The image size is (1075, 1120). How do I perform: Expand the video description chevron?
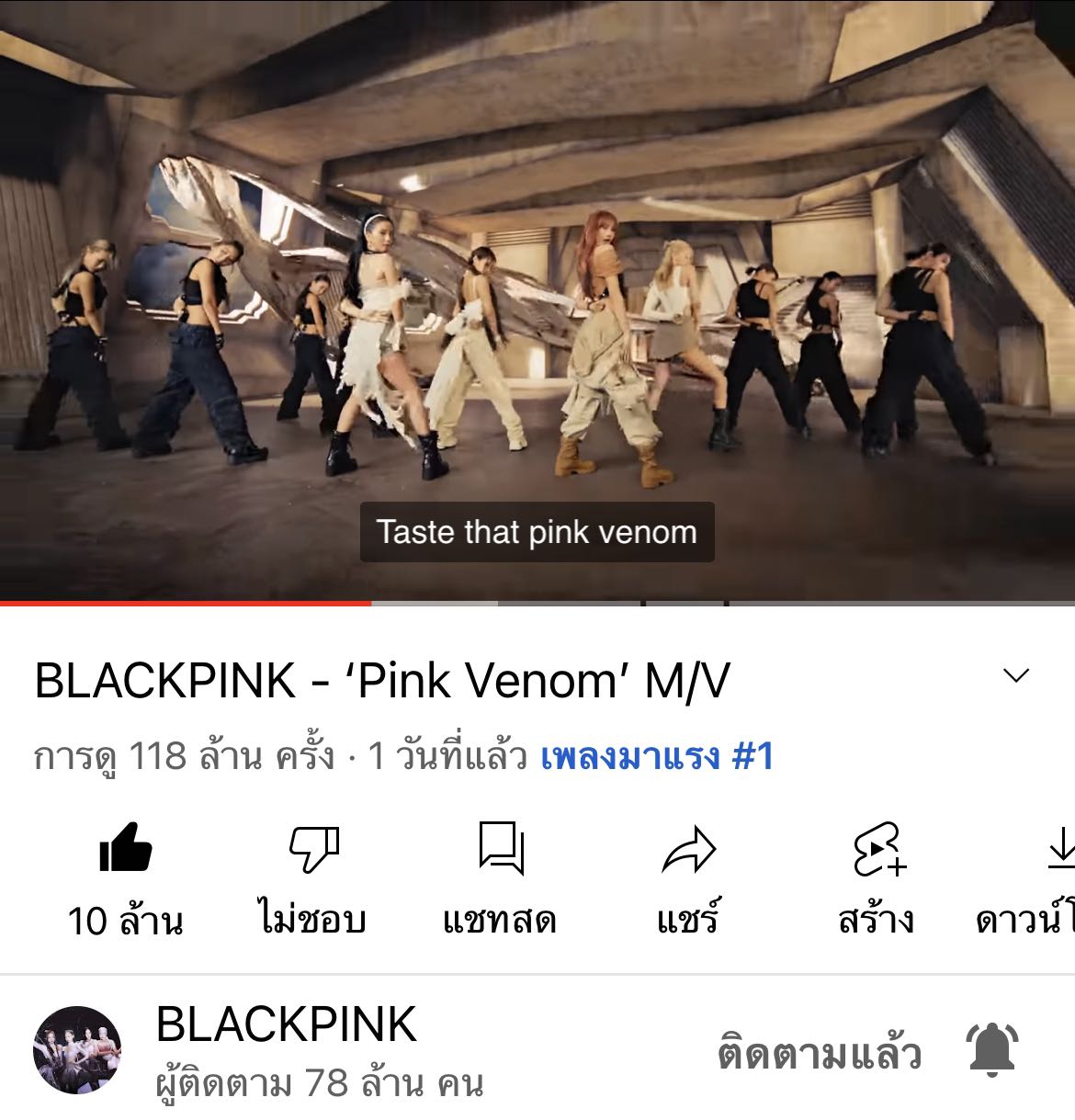tap(1016, 676)
